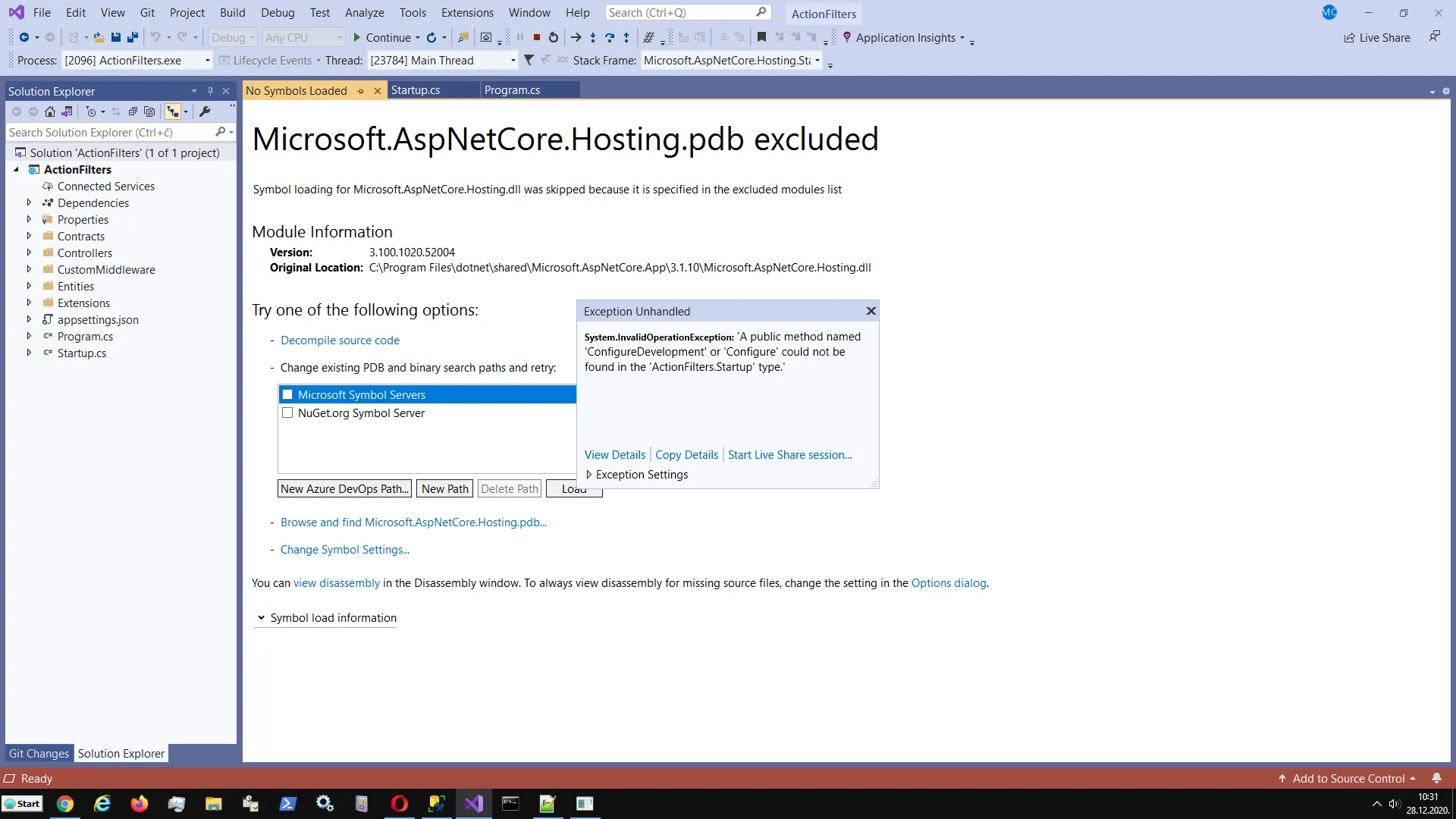This screenshot has width=1456, height=819.
Task: Open Firefox from the Windows taskbar
Action: click(x=140, y=804)
